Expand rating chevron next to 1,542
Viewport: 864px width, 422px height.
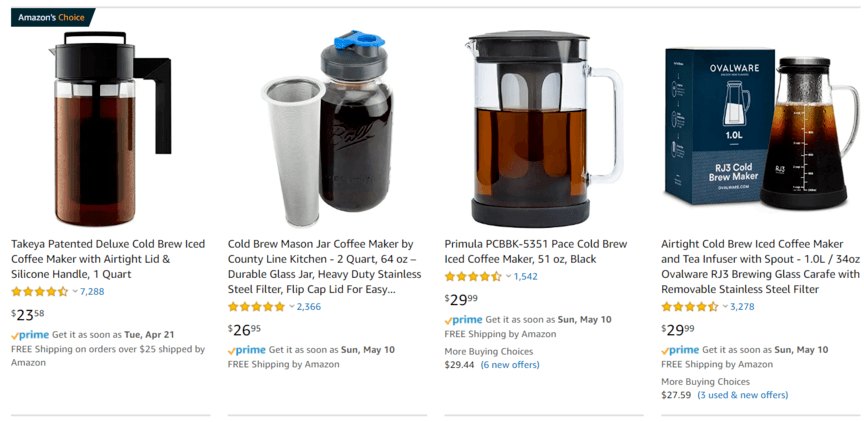point(509,277)
